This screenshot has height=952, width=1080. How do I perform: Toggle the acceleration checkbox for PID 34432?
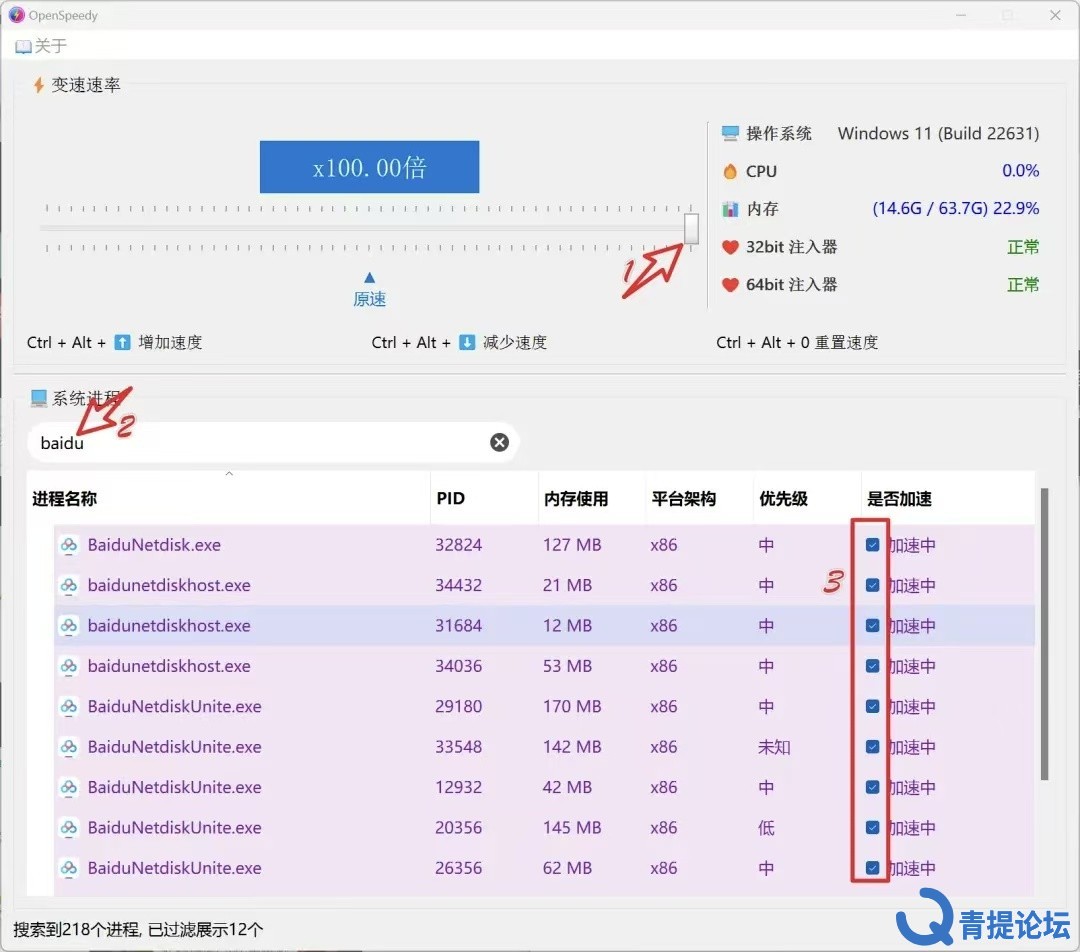[873, 586]
